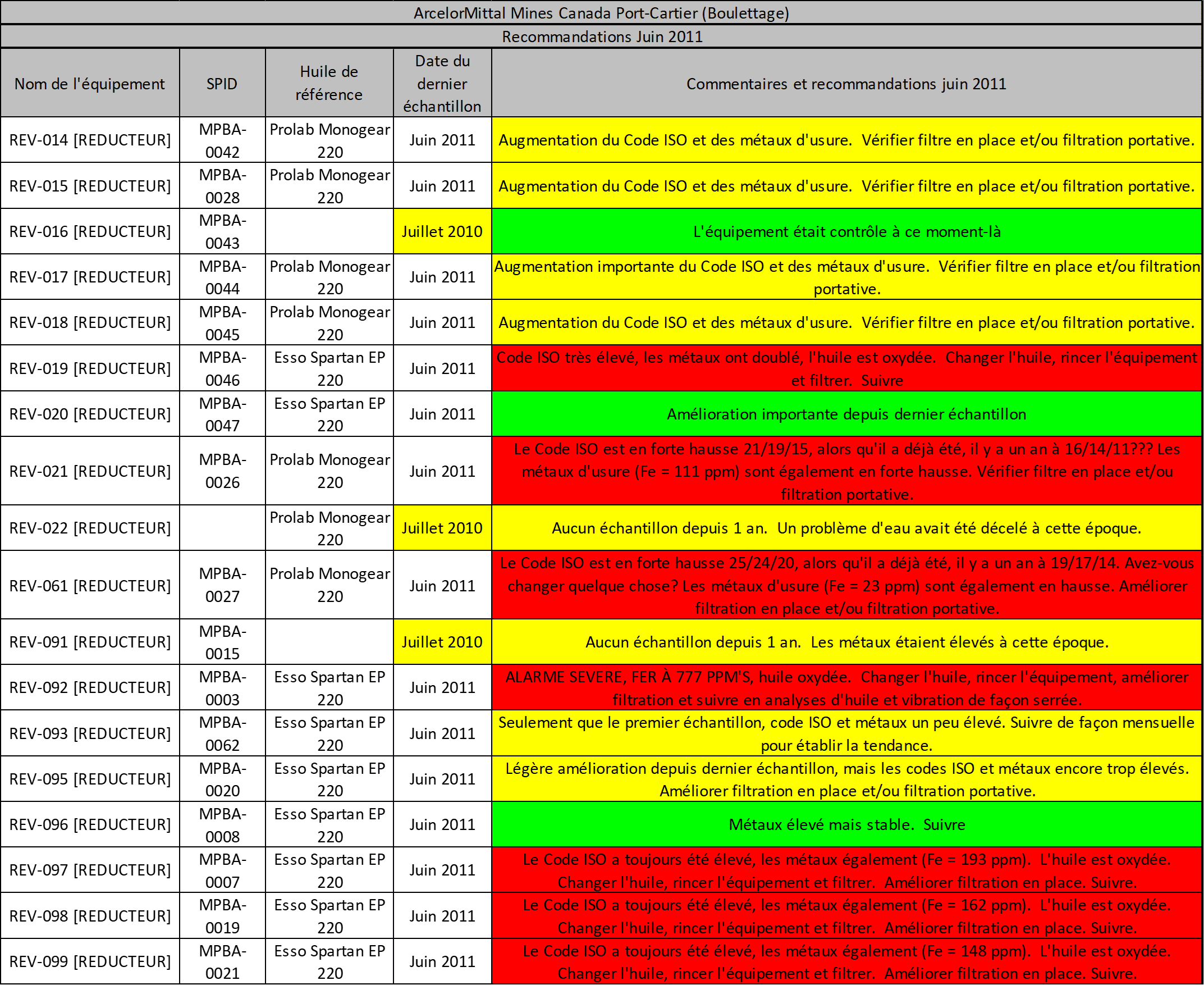
Task: Select the REV-061 [REDUCTEUR] cell
Action: 90,585
